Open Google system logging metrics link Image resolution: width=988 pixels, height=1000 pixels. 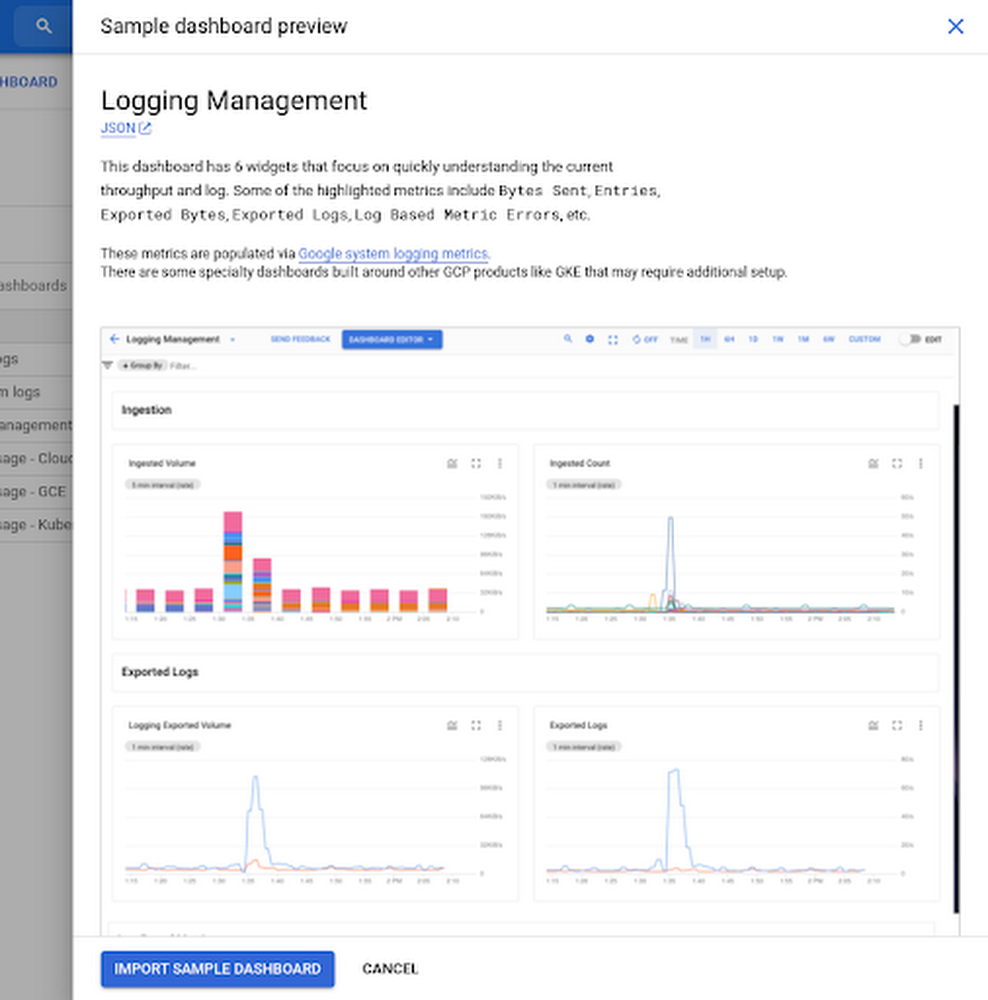coord(394,254)
